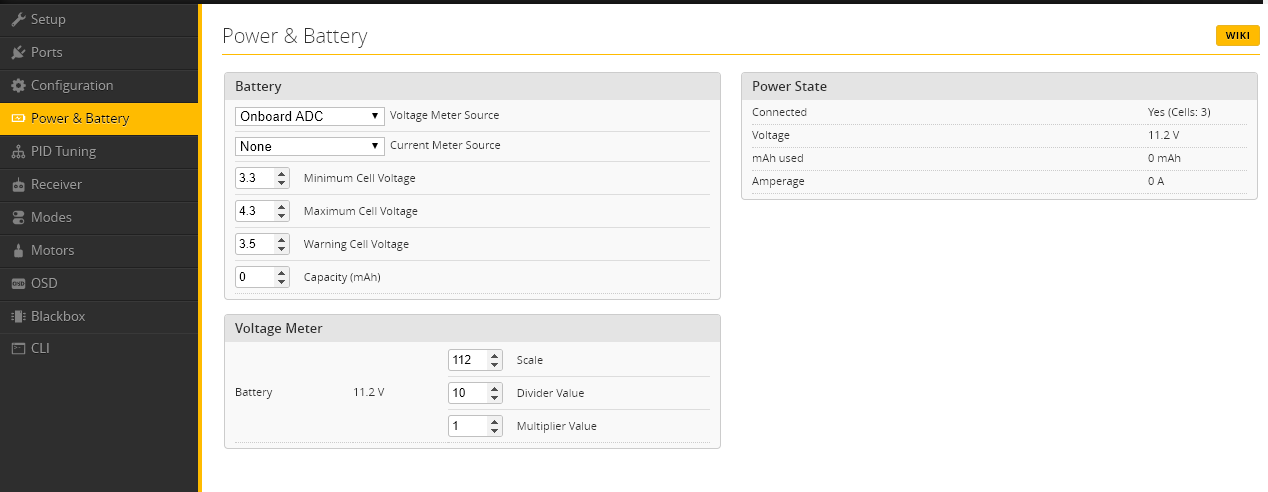1268x492 pixels.
Task: Click the PID Tuning icon
Action: (18, 151)
